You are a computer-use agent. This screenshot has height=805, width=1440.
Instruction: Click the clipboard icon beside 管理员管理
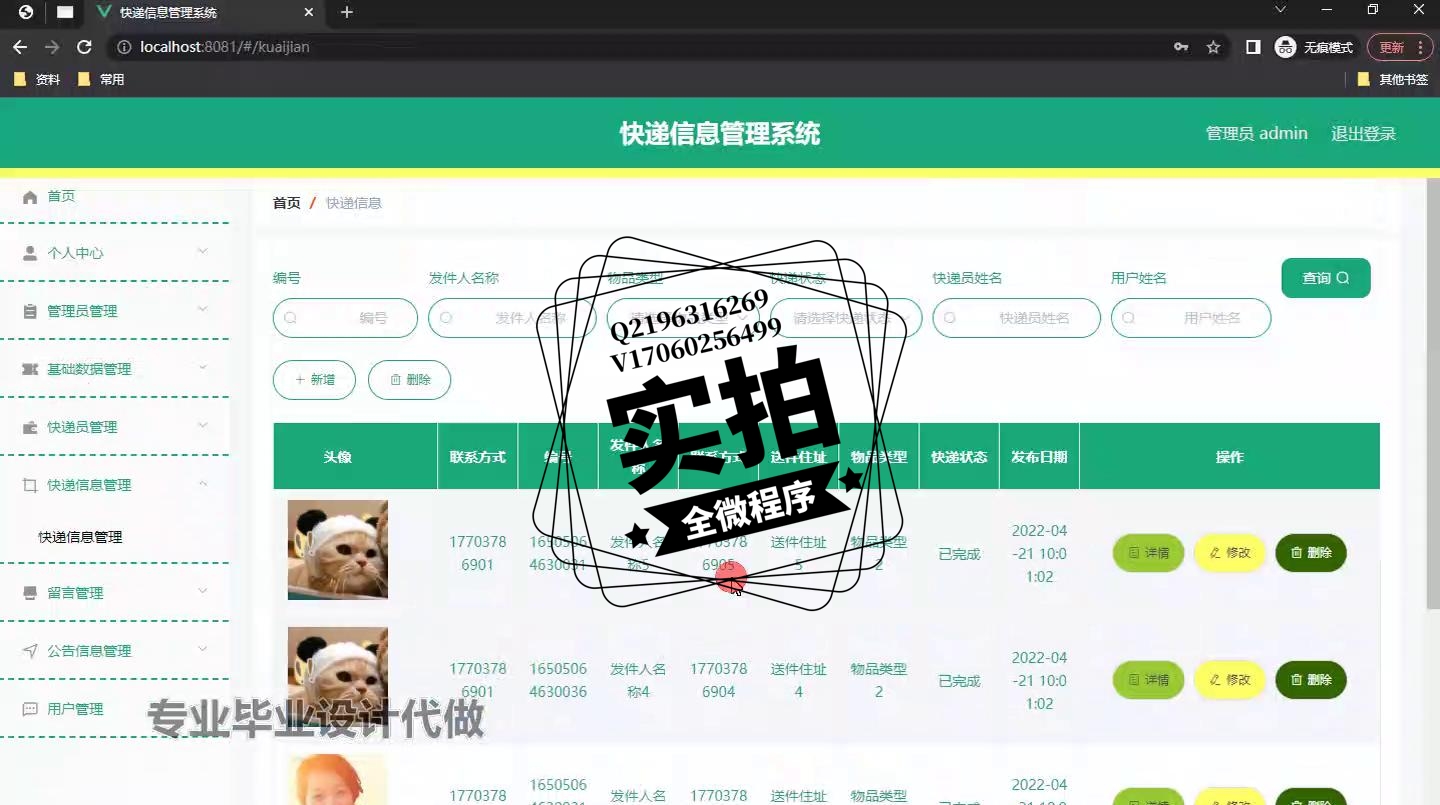click(x=30, y=311)
